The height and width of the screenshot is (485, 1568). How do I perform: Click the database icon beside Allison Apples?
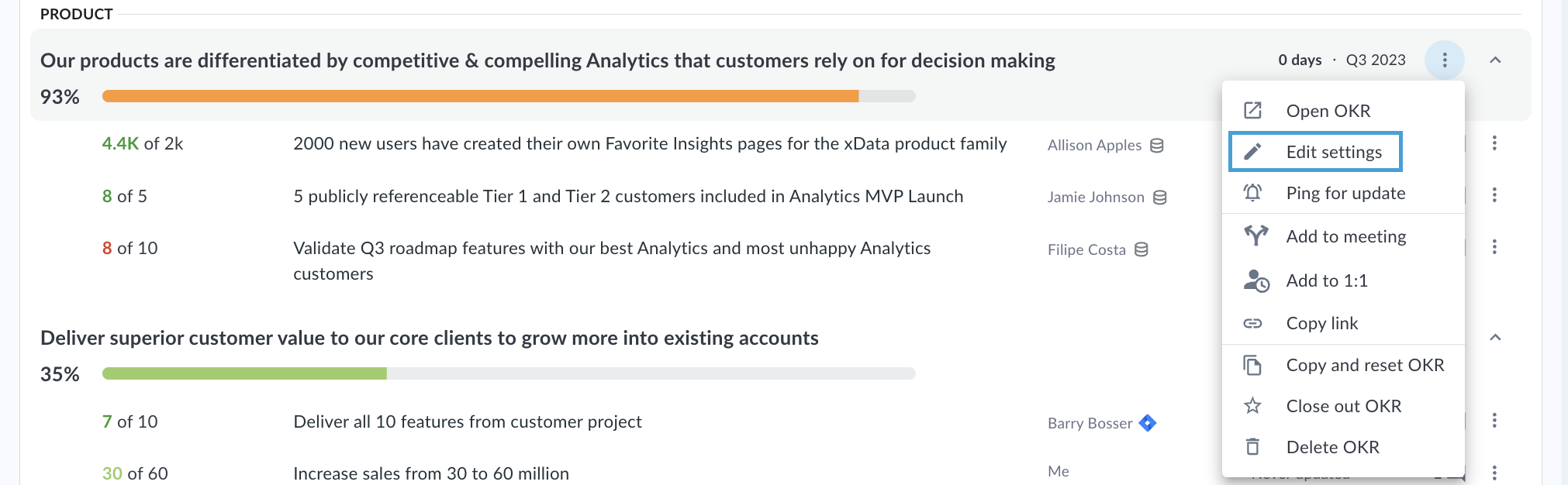[x=1156, y=146]
